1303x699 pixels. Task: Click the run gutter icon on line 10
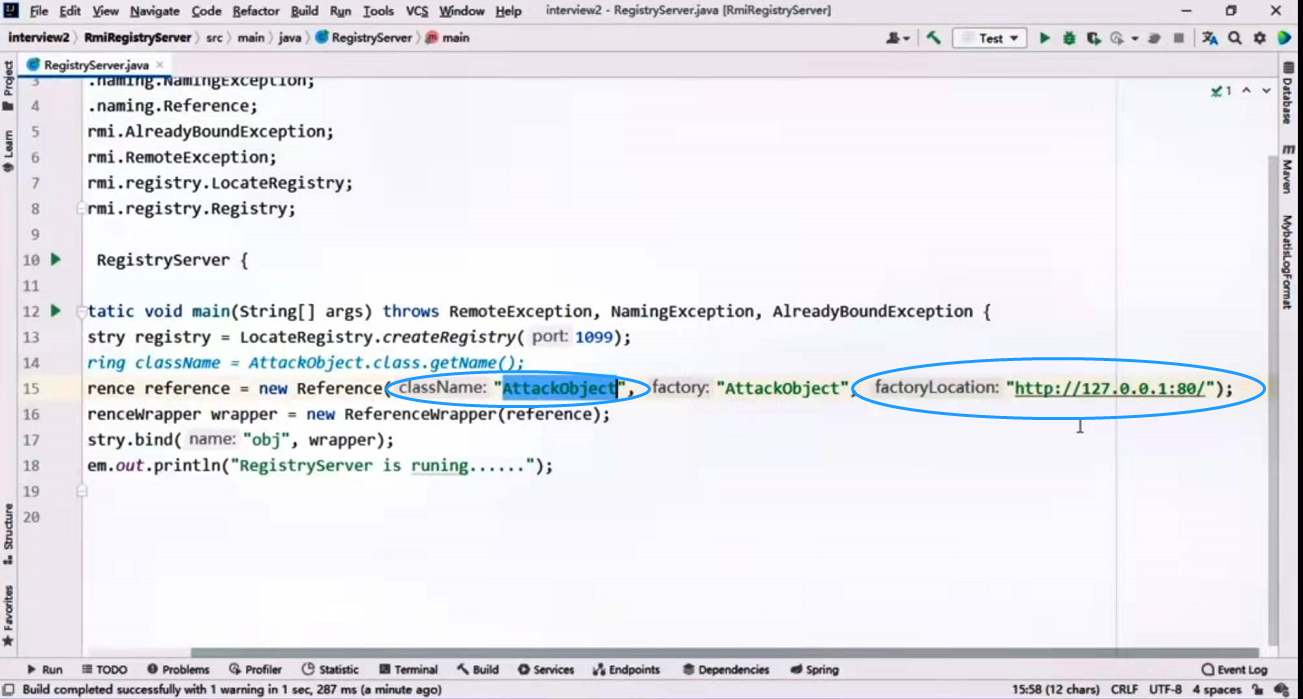point(56,259)
